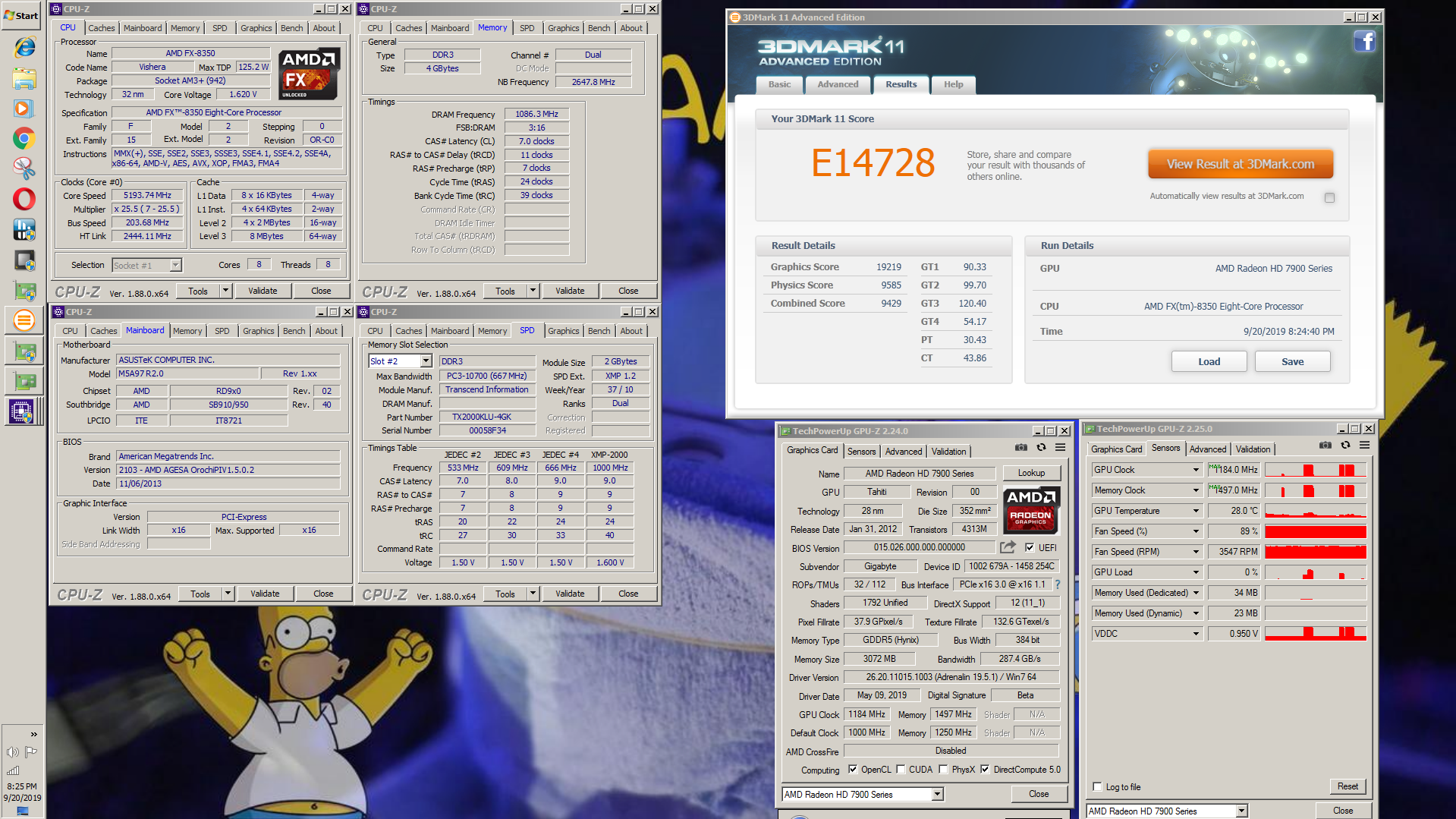1456x819 pixels.
Task: Click GPU Clock sensor graph
Action: [x=1315, y=470]
